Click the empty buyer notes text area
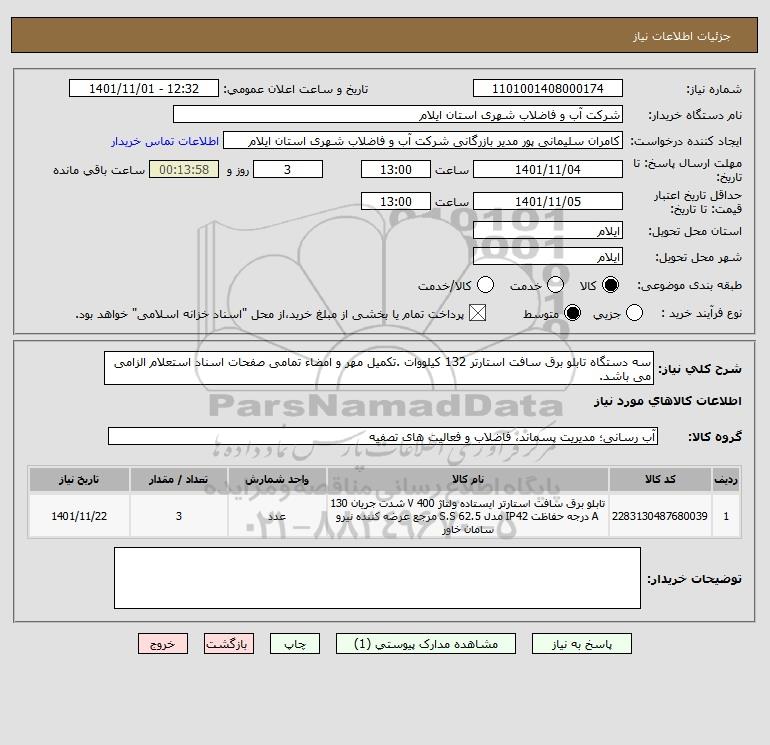The image size is (770, 745). tap(377, 578)
